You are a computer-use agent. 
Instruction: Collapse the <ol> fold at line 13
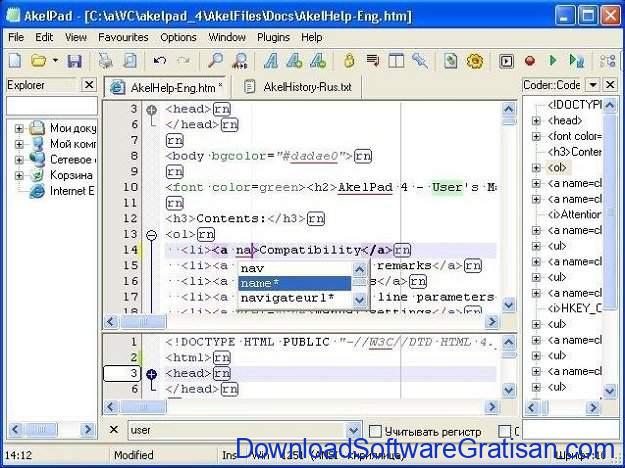(x=151, y=235)
